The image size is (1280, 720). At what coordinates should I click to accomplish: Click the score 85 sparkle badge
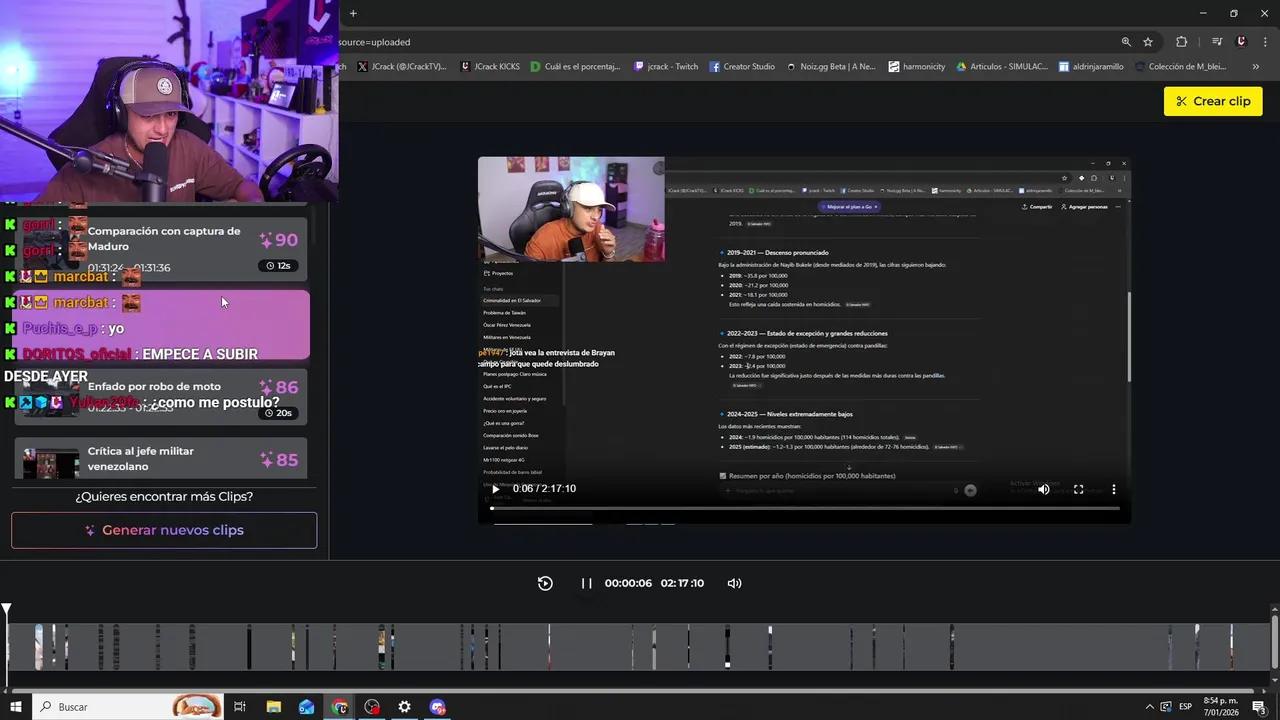pyautogui.click(x=278, y=460)
